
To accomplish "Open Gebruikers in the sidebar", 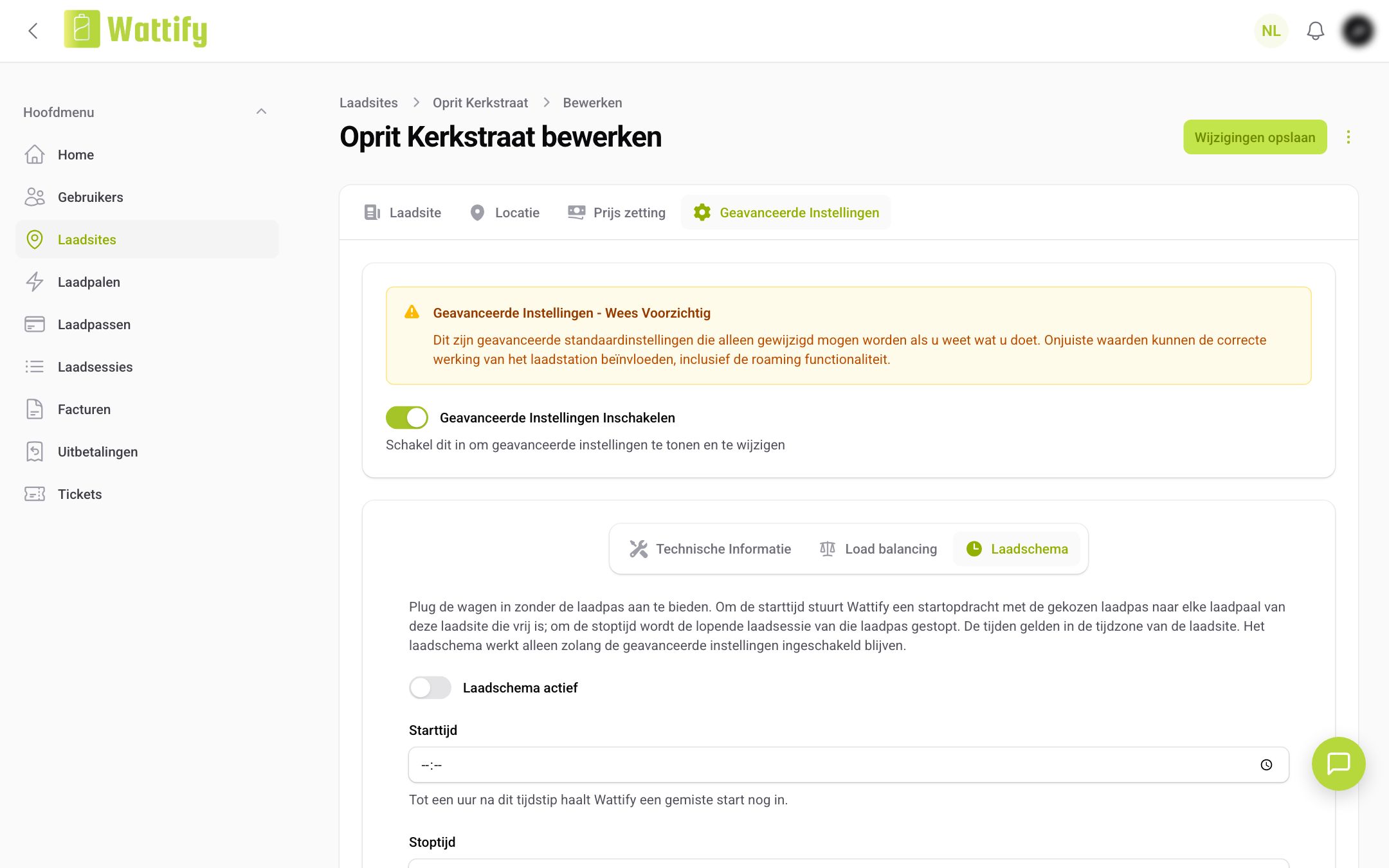I will (x=147, y=197).
